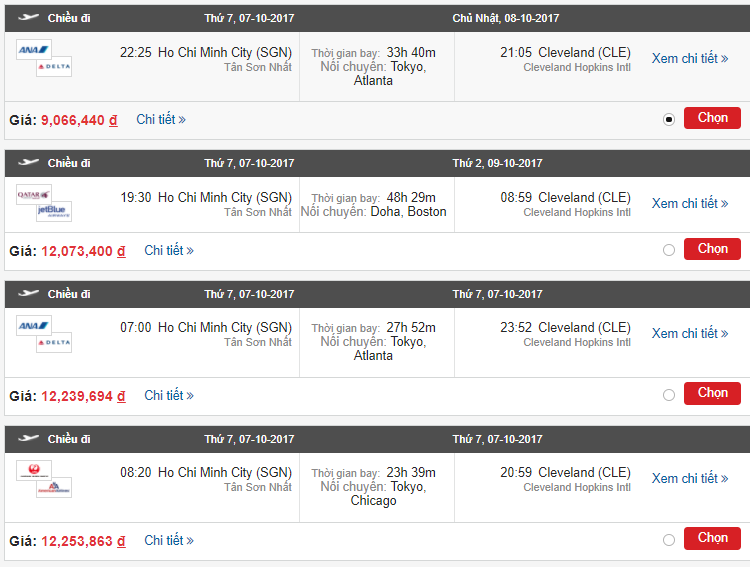Image resolution: width=750 pixels, height=567 pixels.
Task: Open Xem chi tiết for 22:25 departure flight
Action: [x=690, y=58]
